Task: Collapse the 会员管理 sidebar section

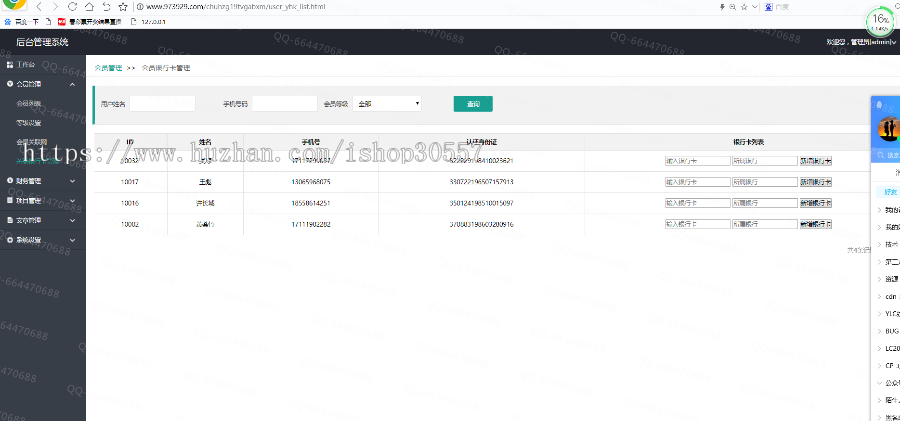Action: [42, 84]
